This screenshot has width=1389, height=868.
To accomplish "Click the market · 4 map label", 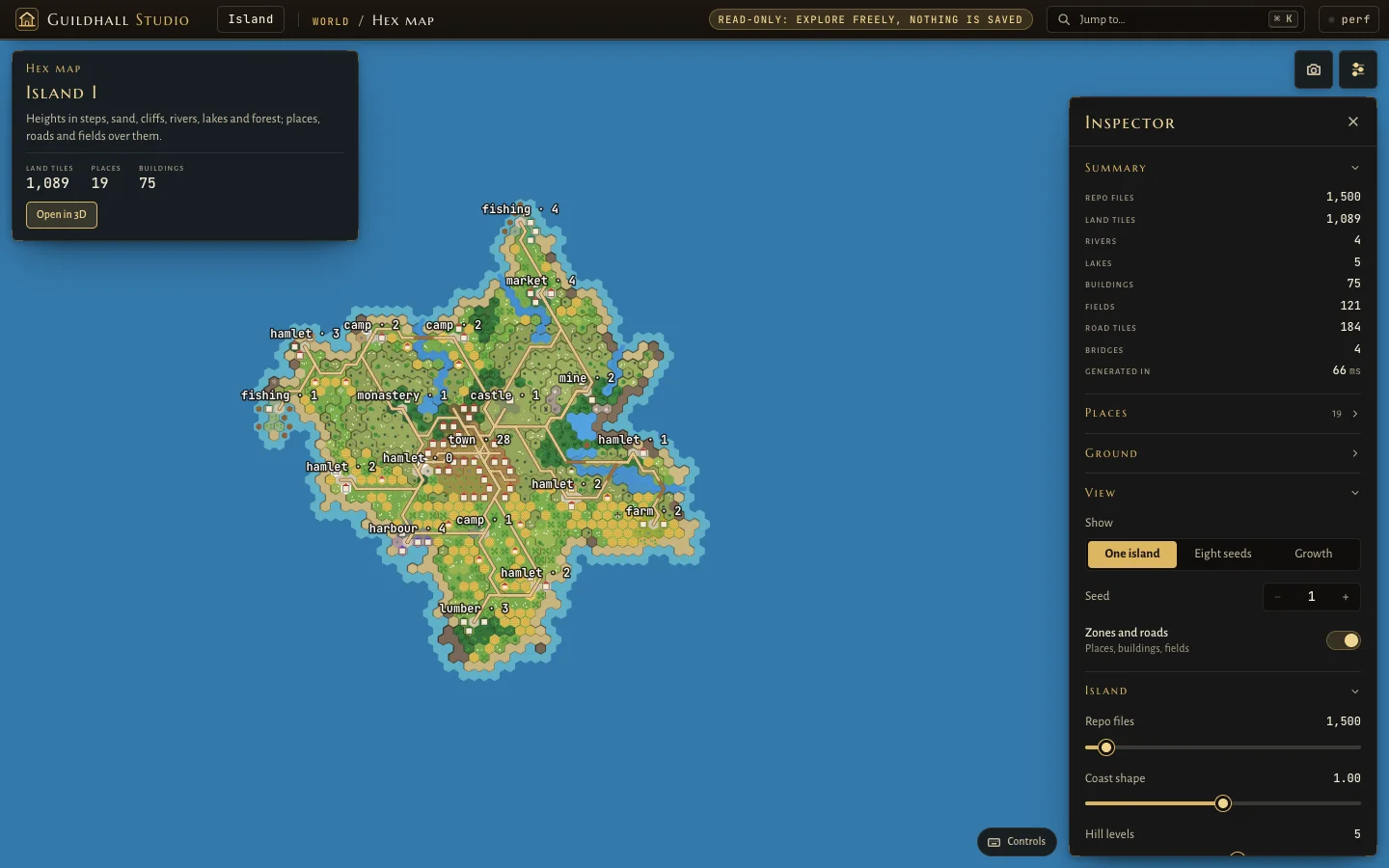I will click(540, 281).
